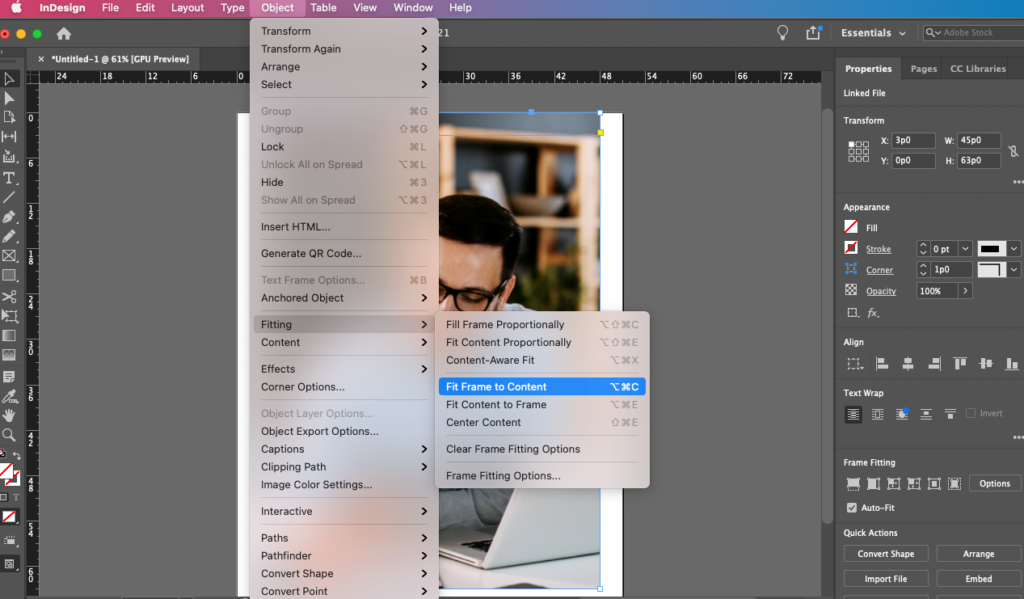The image size is (1024, 599).
Task: Select the Type tool in the toolbar
Action: (x=11, y=178)
